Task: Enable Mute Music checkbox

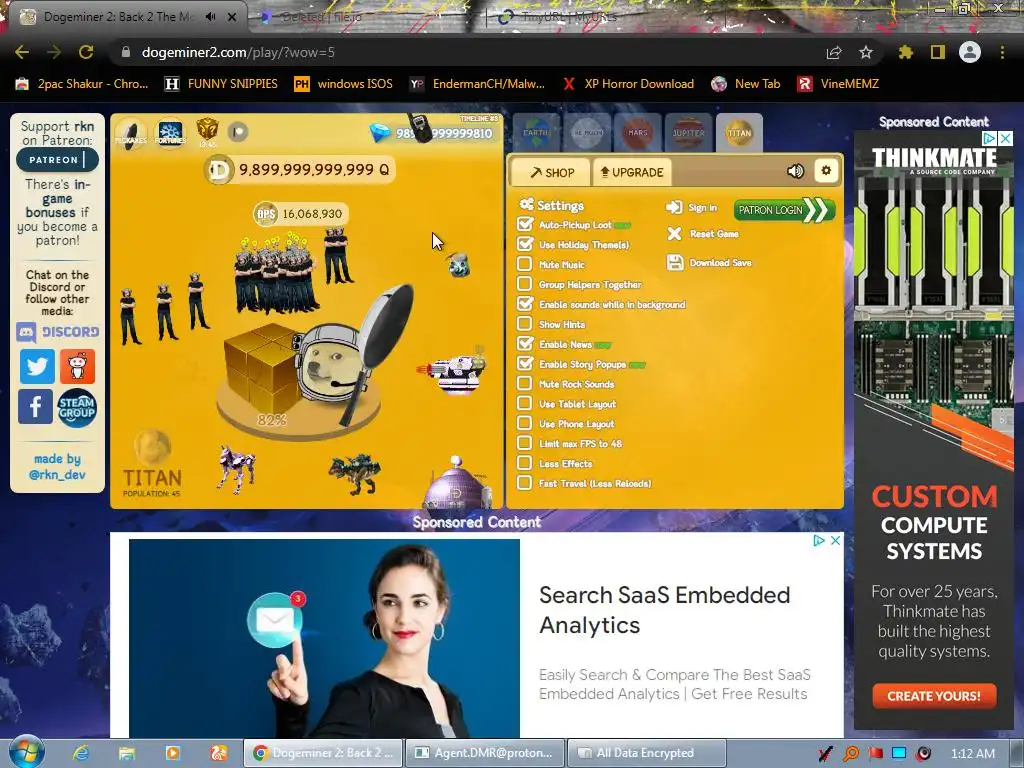Action: tap(524, 264)
